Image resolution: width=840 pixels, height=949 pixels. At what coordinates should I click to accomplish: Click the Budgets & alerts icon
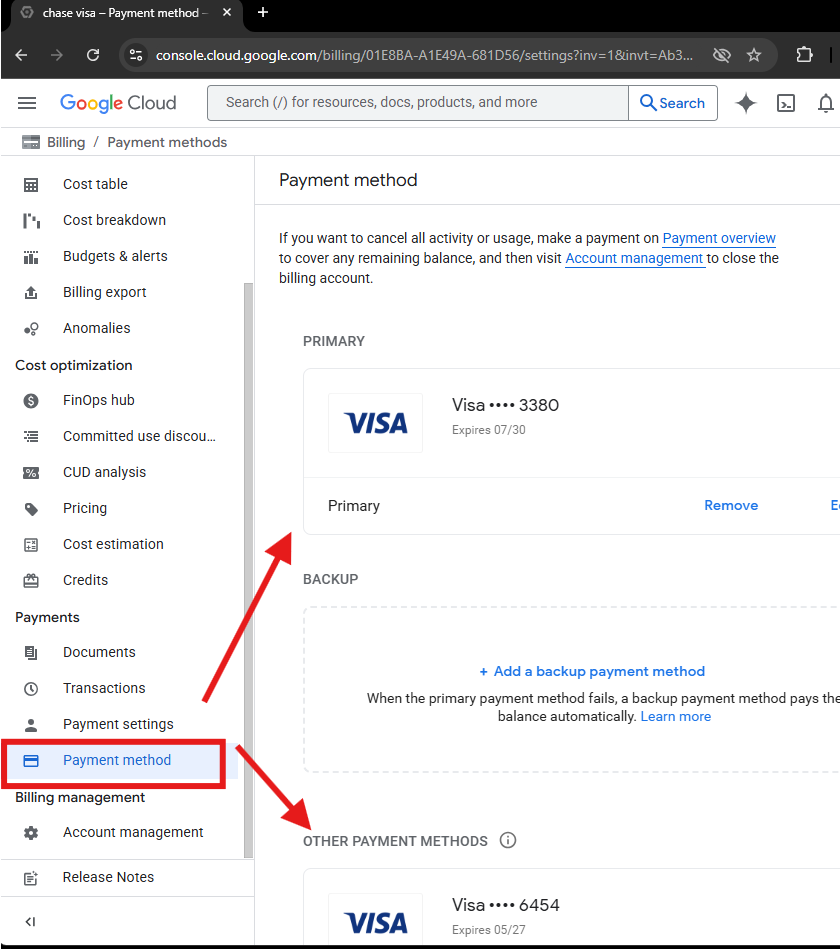[31, 257]
